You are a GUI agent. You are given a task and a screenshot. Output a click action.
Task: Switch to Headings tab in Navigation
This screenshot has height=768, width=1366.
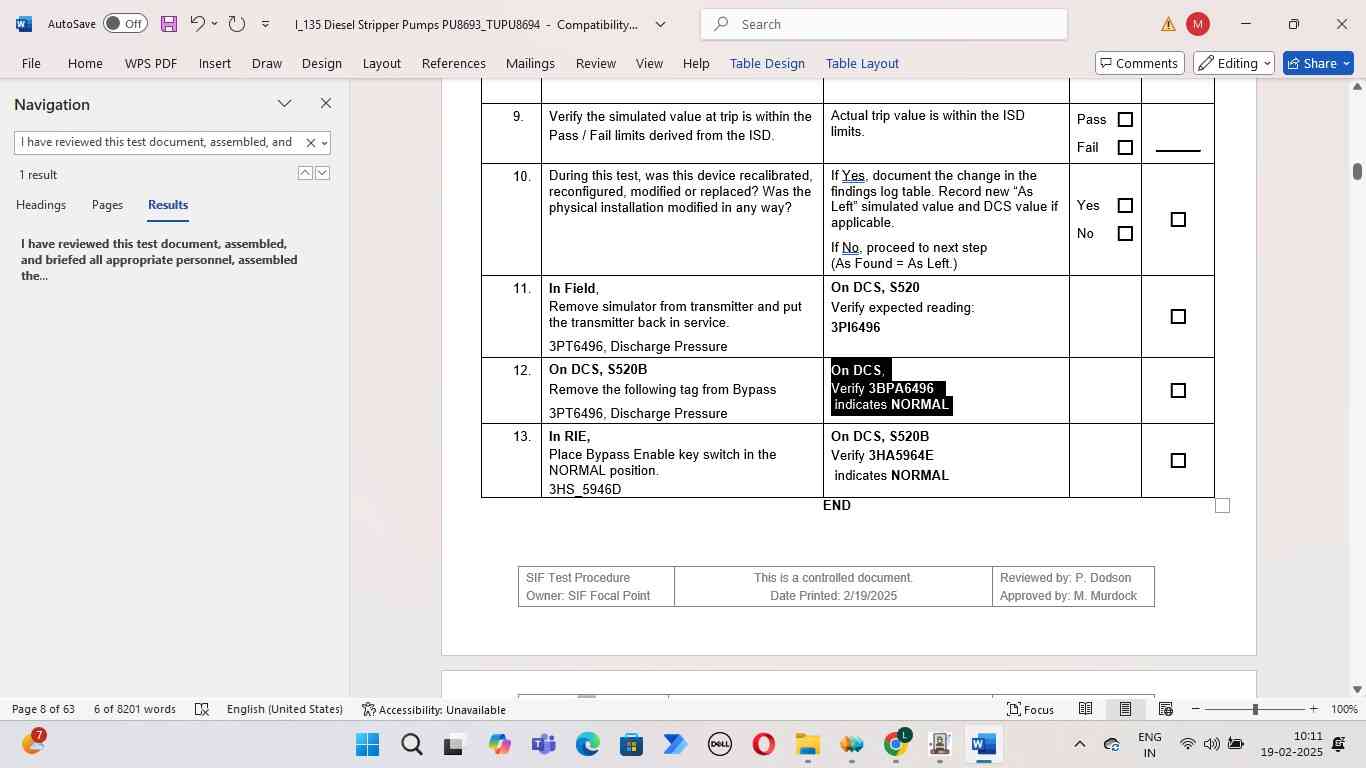pyautogui.click(x=41, y=205)
